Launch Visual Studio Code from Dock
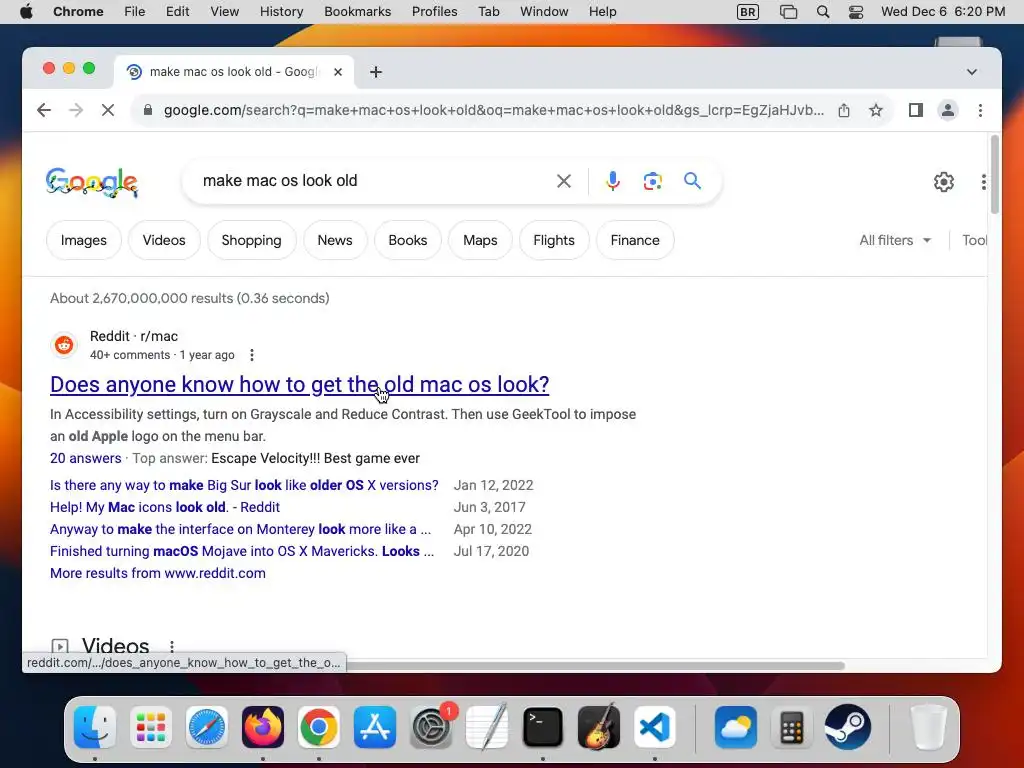 click(x=654, y=727)
